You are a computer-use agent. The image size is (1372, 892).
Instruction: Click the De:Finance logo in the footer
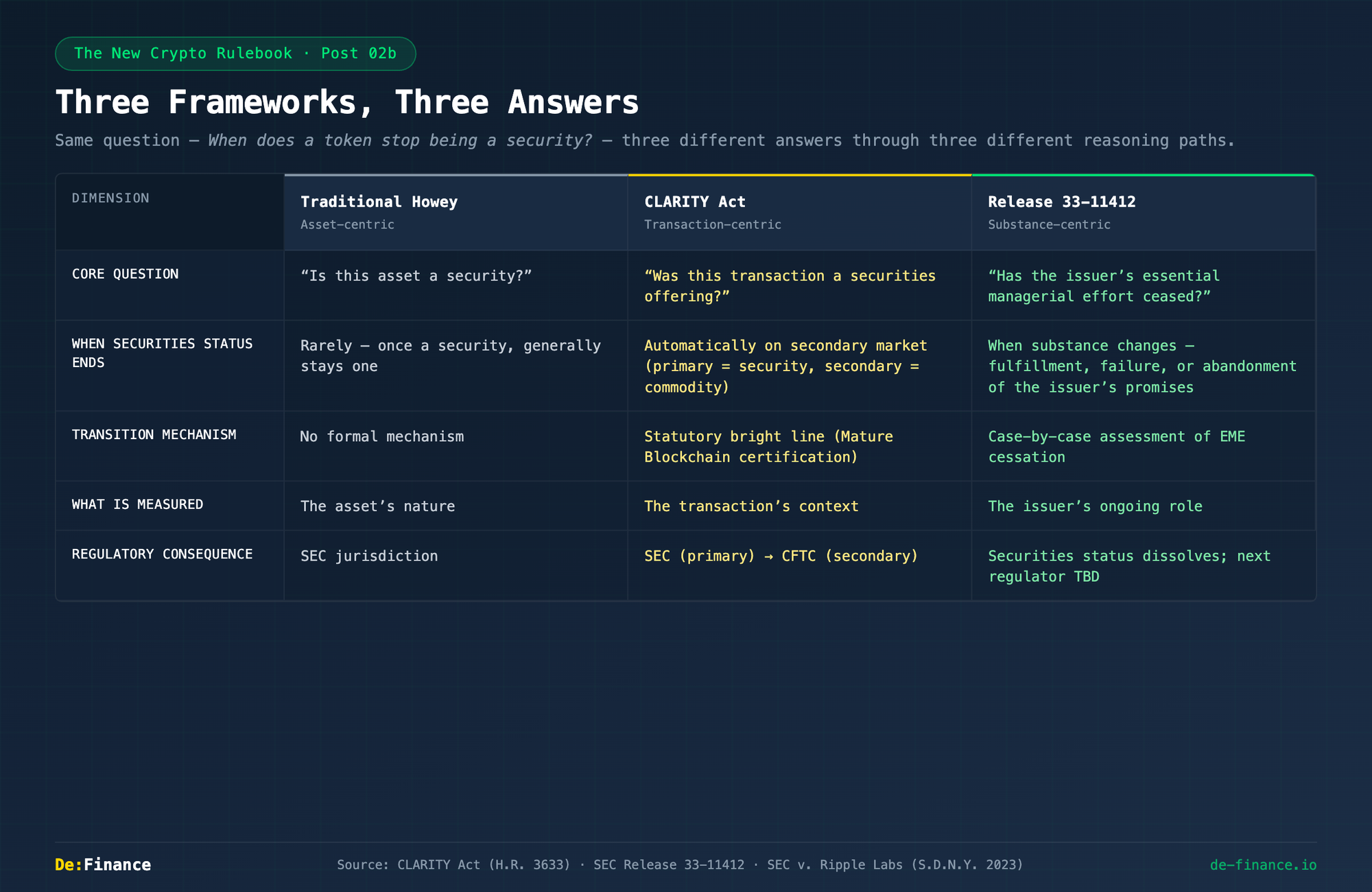point(102,865)
